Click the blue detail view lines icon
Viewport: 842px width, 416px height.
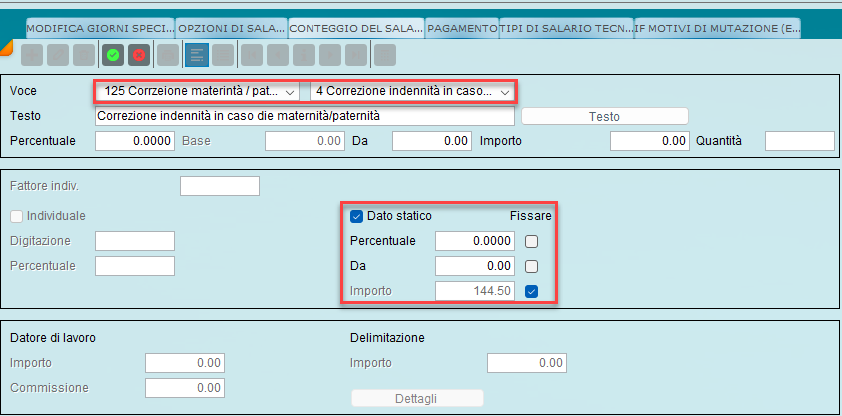pos(197,55)
